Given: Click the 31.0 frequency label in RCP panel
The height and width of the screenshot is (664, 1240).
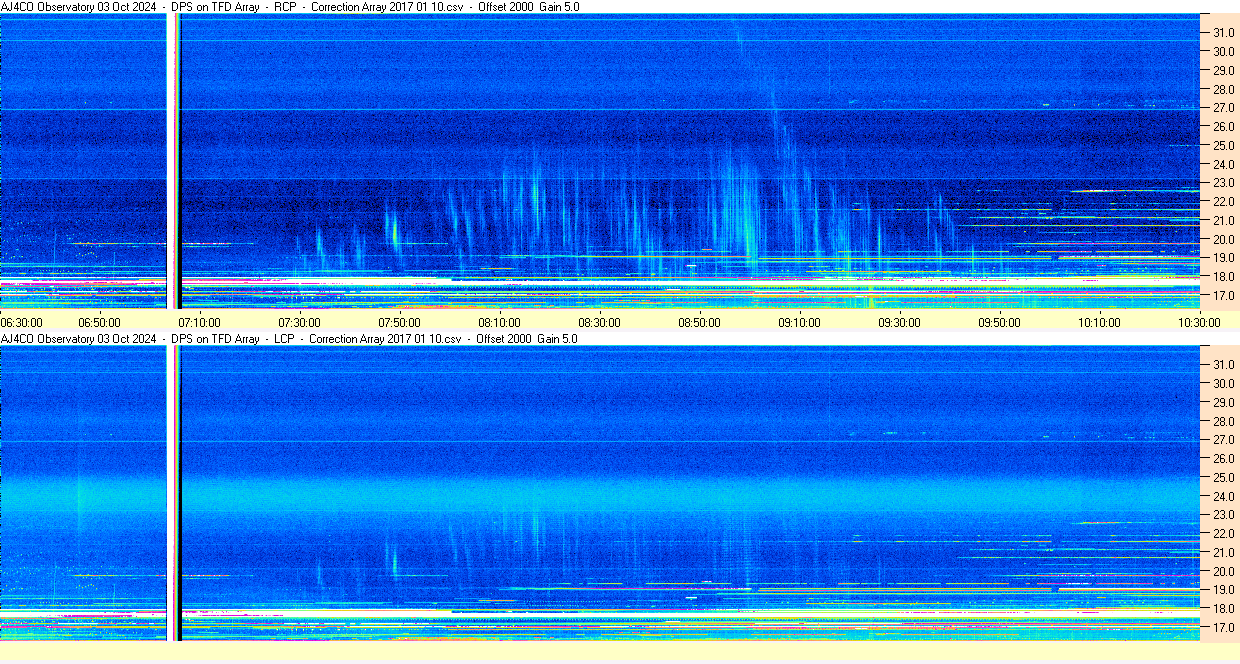Looking at the screenshot, I should click(x=1223, y=33).
